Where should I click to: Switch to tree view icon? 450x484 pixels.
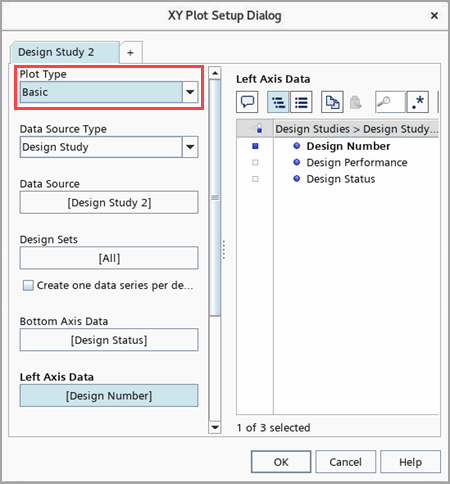278,102
